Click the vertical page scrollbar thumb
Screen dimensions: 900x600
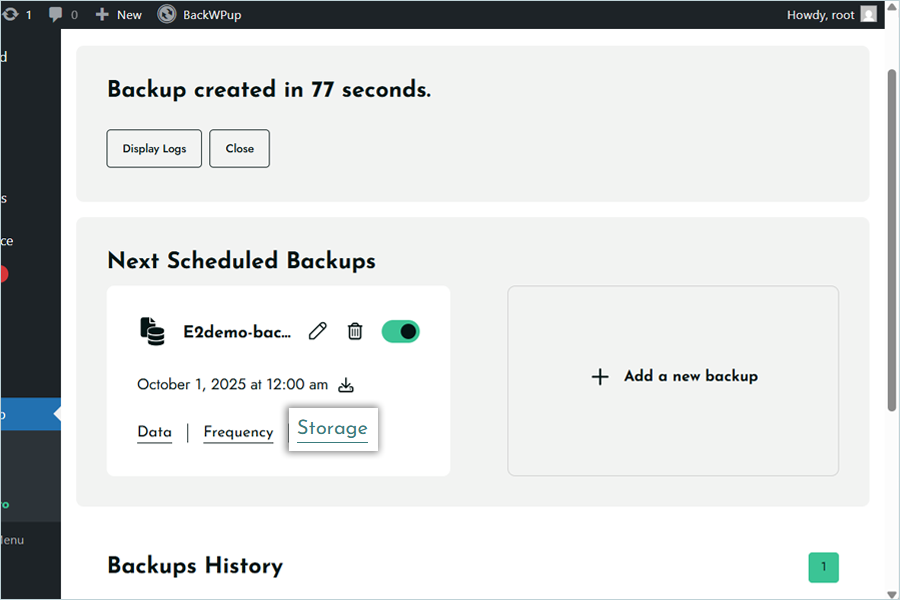click(x=891, y=240)
